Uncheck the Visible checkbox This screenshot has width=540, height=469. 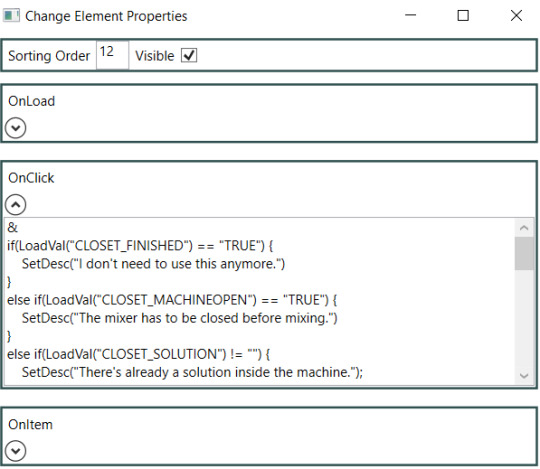click(189, 55)
